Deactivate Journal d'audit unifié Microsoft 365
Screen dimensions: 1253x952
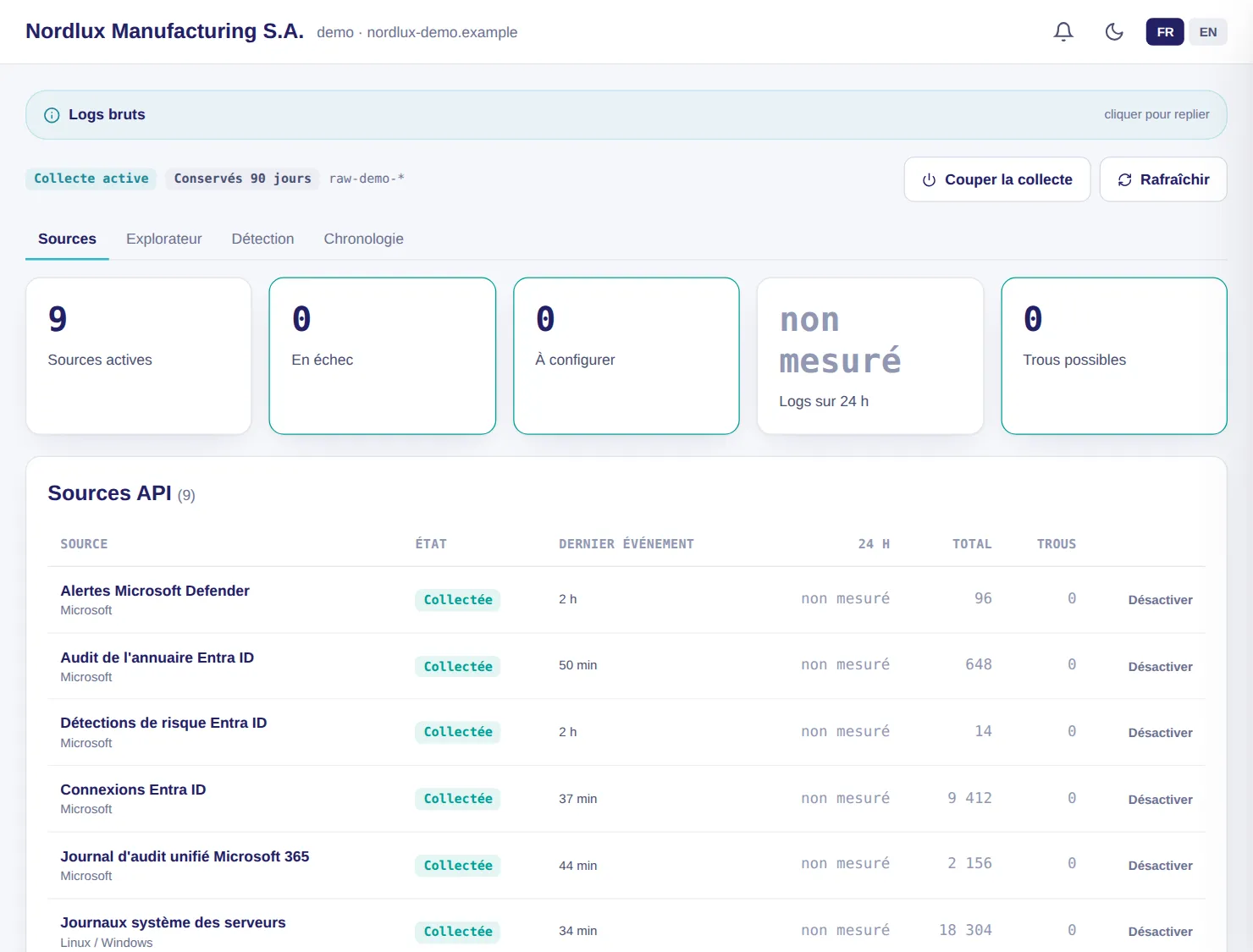1160,866
